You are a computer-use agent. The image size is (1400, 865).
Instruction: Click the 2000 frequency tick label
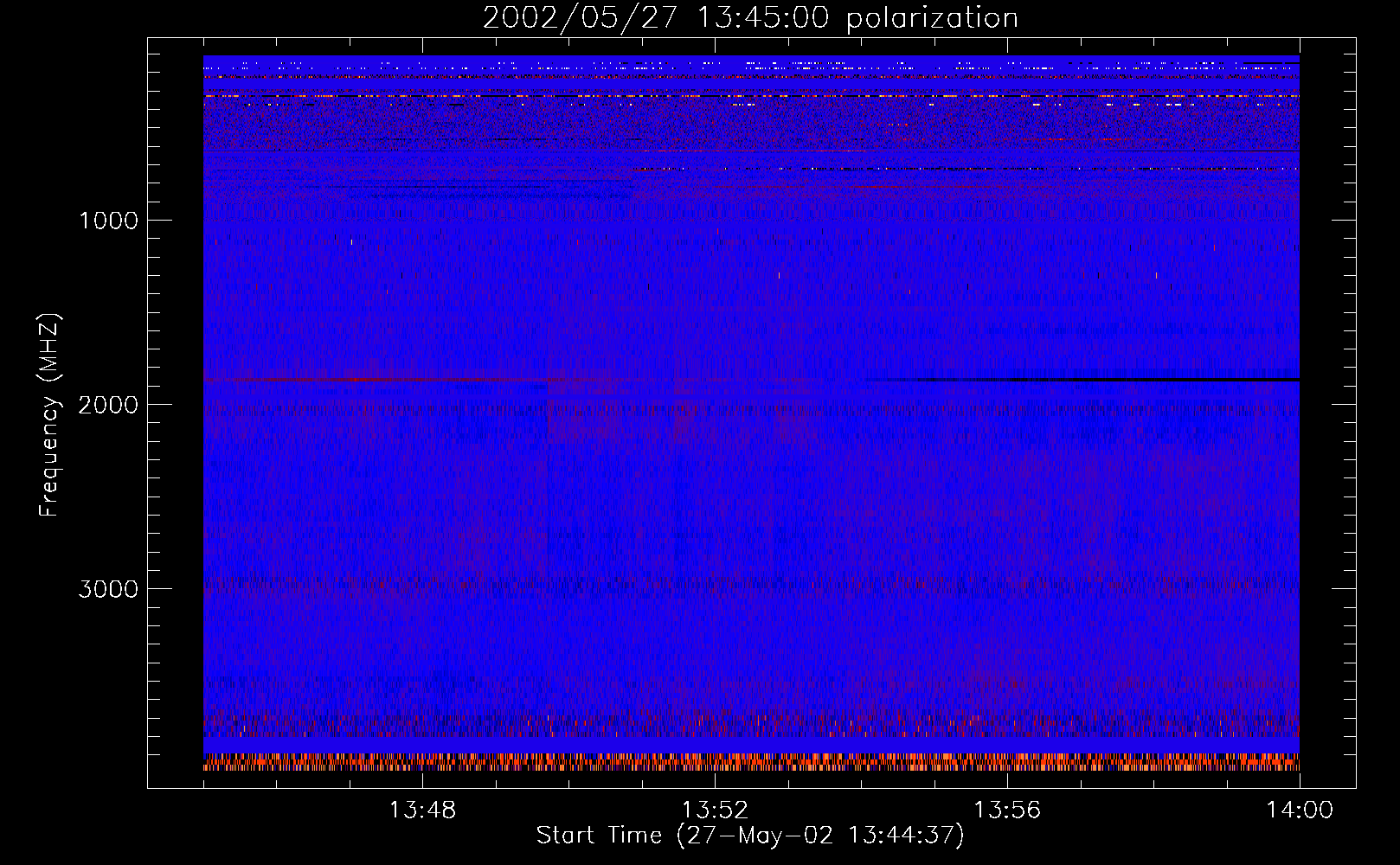click(x=109, y=405)
